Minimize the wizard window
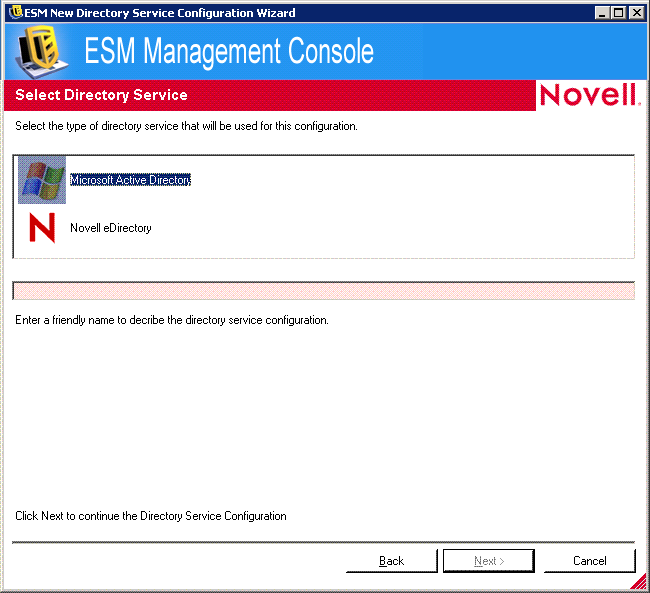650x593 pixels. (x=602, y=13)
